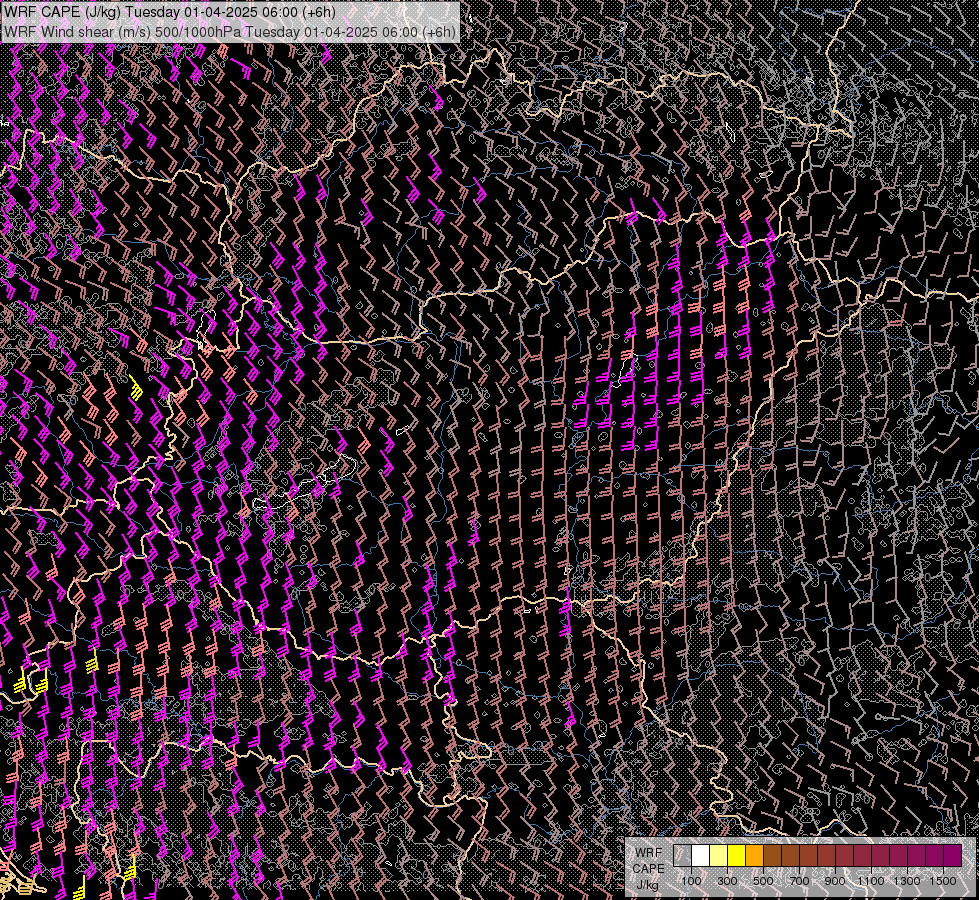Choose the orange CAPE legend swatch
This screenshot has height=900, width=979.
(x=754, y=856)
